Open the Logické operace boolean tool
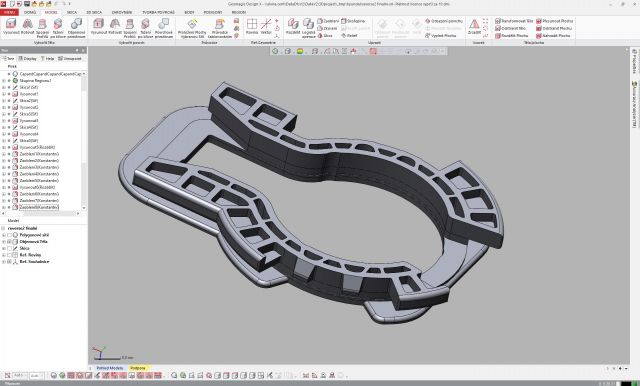 pos(308,28)
